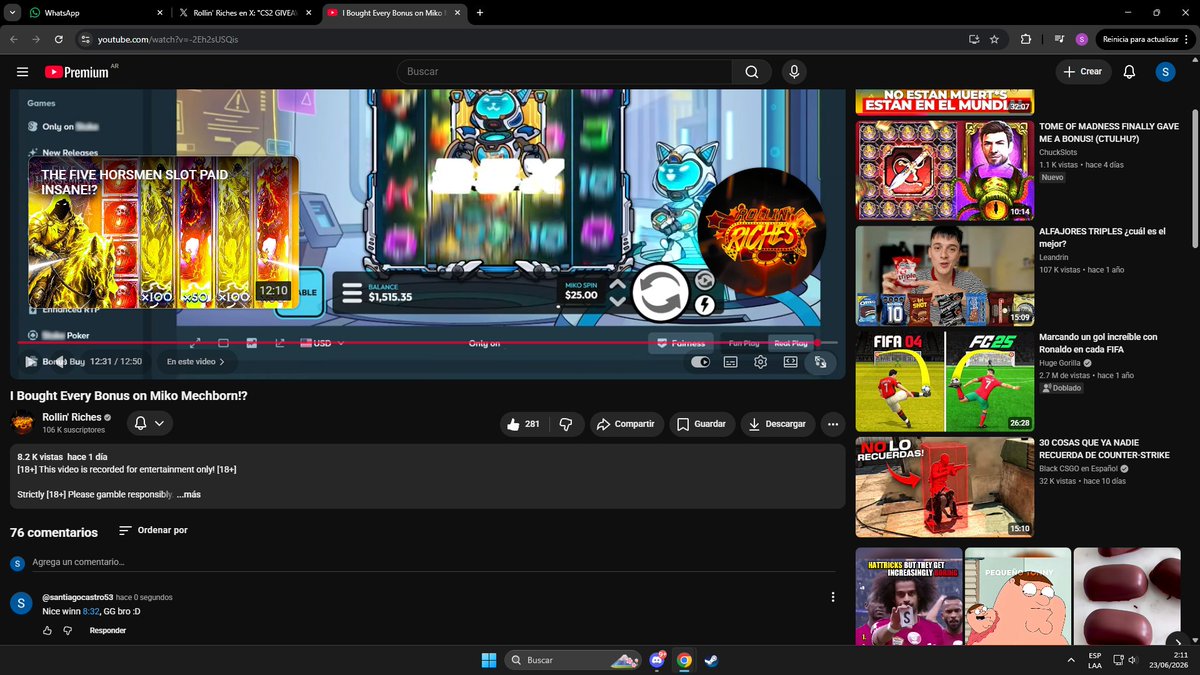Viewport: 1200px width, 675px height.
Task: Open Tome of Madness suggested video thumbnail
Action: [945, 170]
